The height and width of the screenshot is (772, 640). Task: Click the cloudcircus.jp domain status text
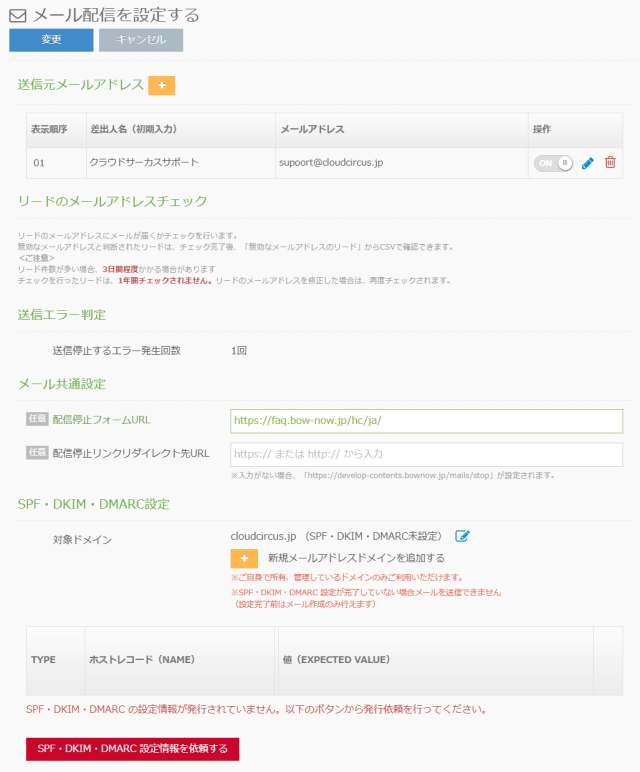click(336, 536)
